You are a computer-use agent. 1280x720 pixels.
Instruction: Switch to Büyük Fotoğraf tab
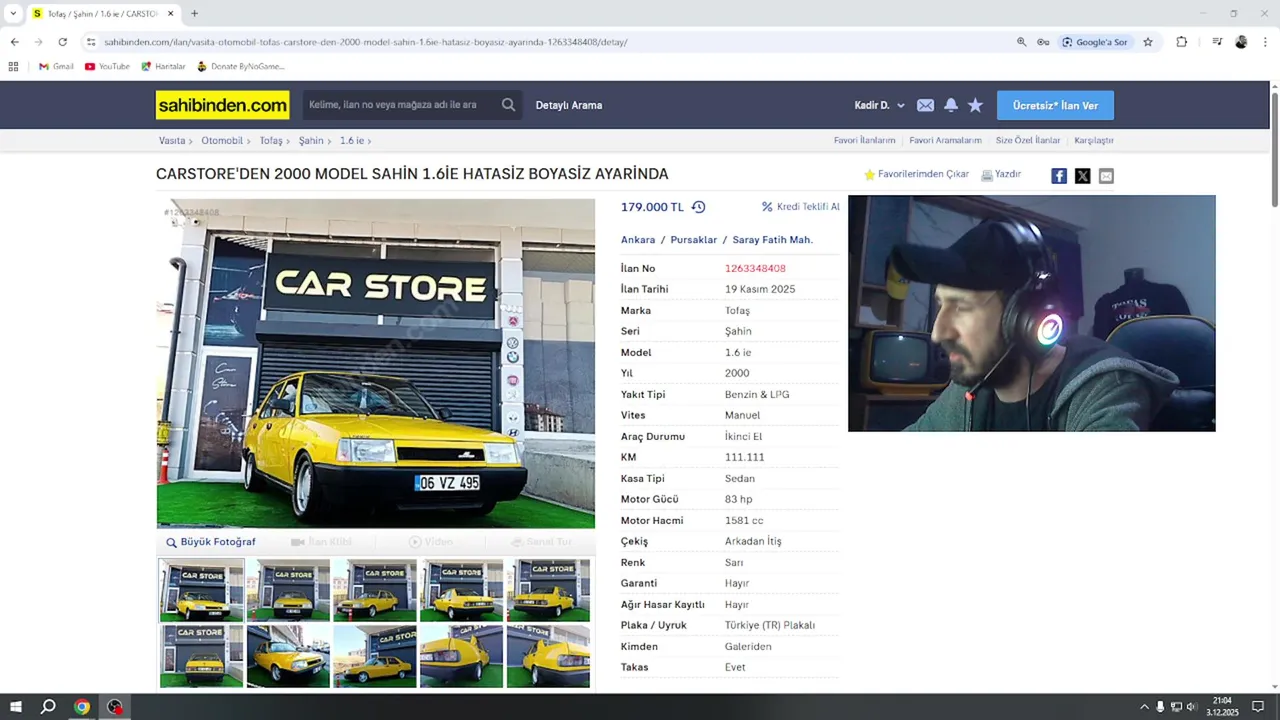coord(211,542)
